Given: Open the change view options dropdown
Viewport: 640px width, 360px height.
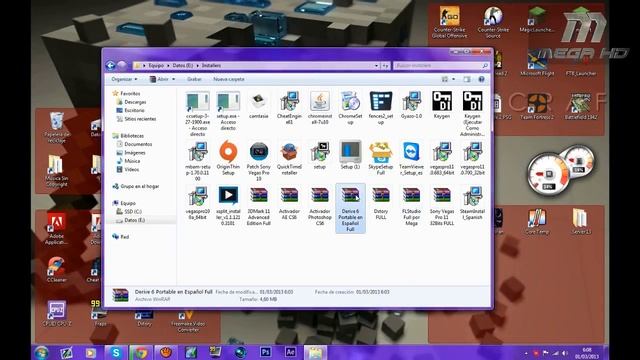Looking at the screenshot, I should pos(453,79).
